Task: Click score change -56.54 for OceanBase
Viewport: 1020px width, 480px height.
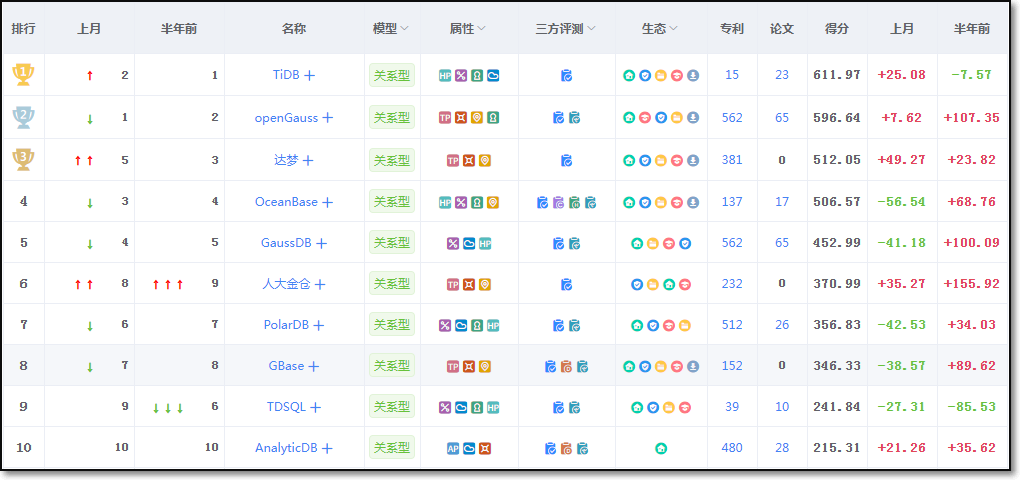Action: (902, 202)
